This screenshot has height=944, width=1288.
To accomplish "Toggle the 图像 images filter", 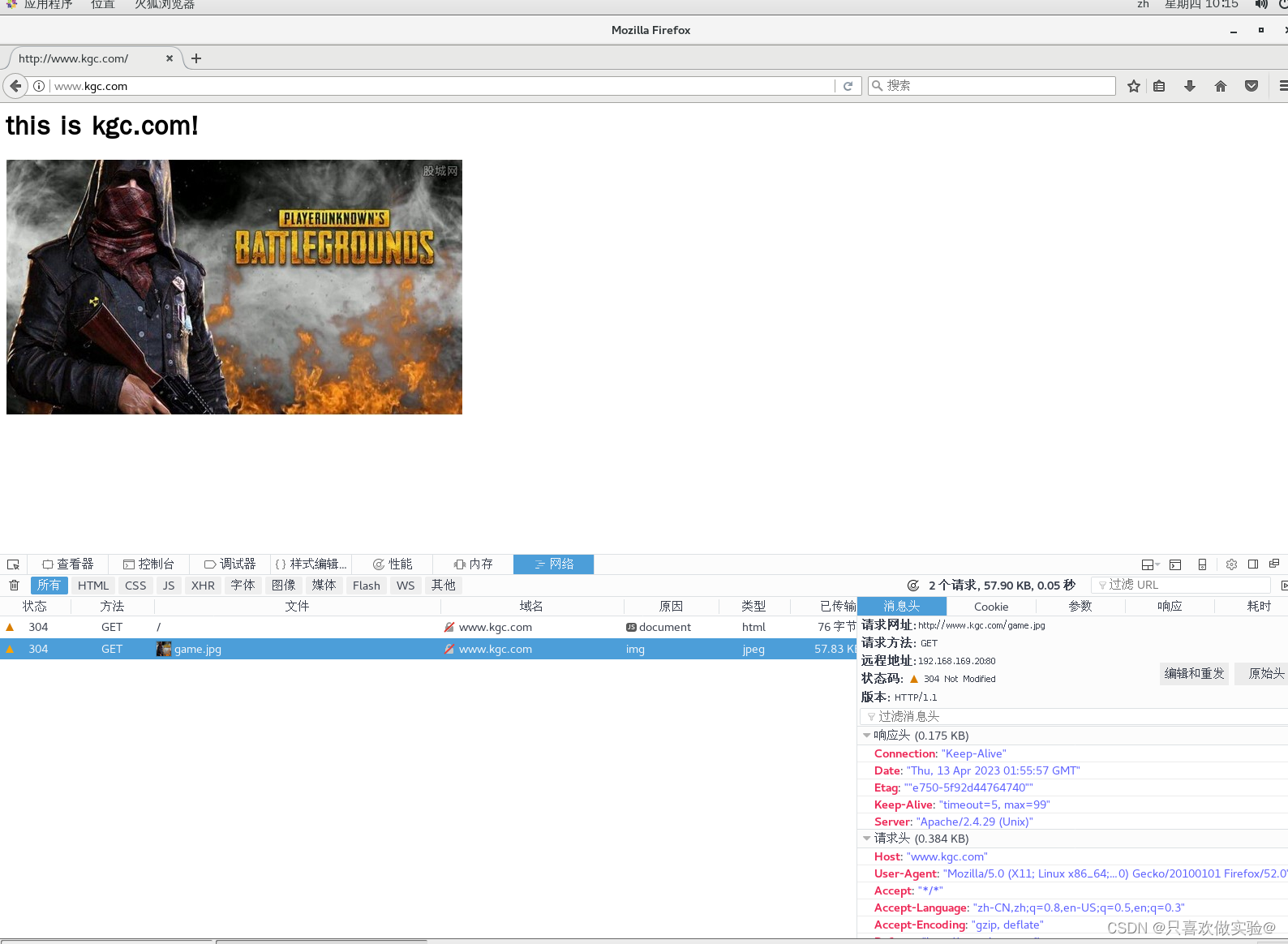I will 283,586.
